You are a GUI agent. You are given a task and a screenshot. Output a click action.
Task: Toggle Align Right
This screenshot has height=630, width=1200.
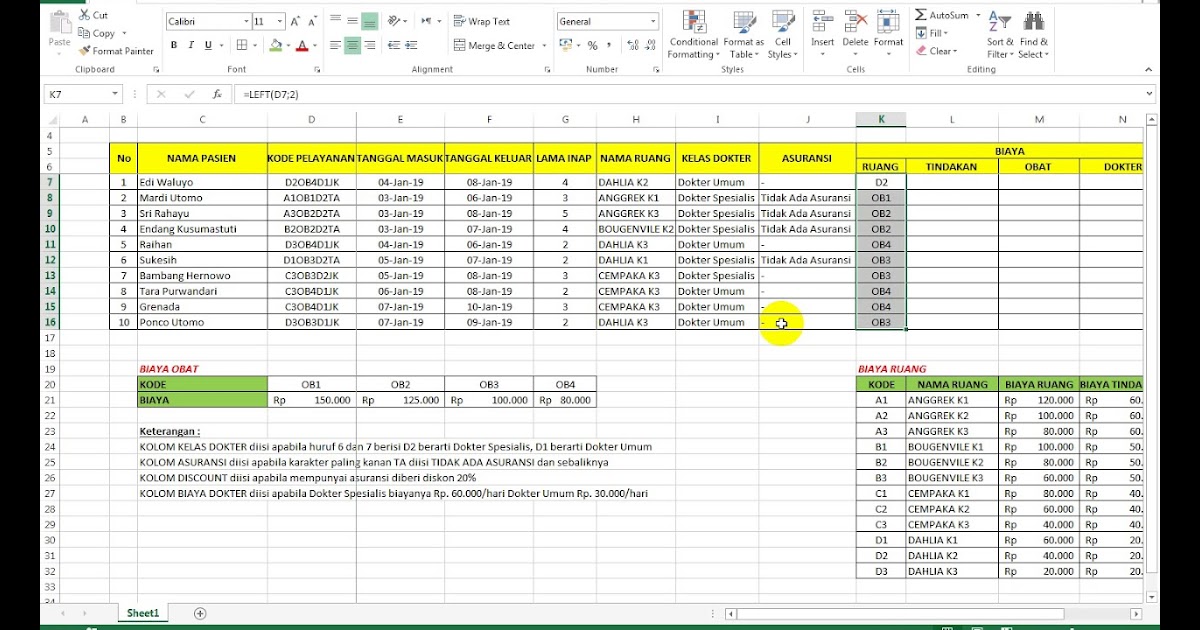pyautogui.click(x=369, y=45)
